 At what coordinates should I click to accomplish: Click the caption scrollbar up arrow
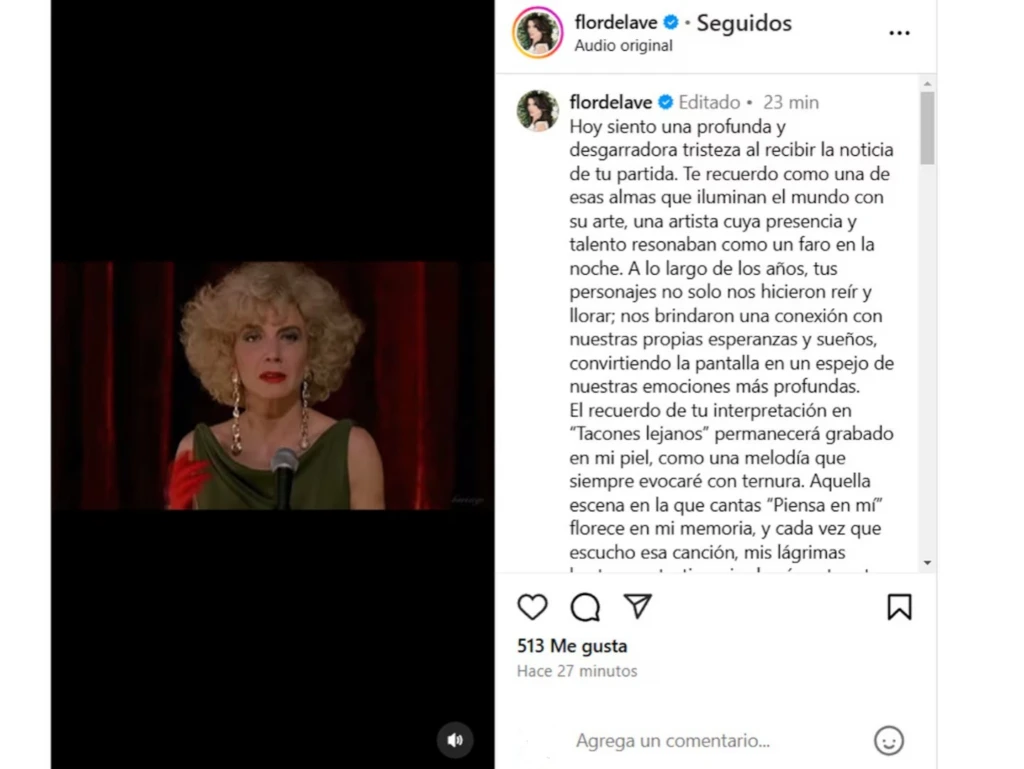(927, 84)
